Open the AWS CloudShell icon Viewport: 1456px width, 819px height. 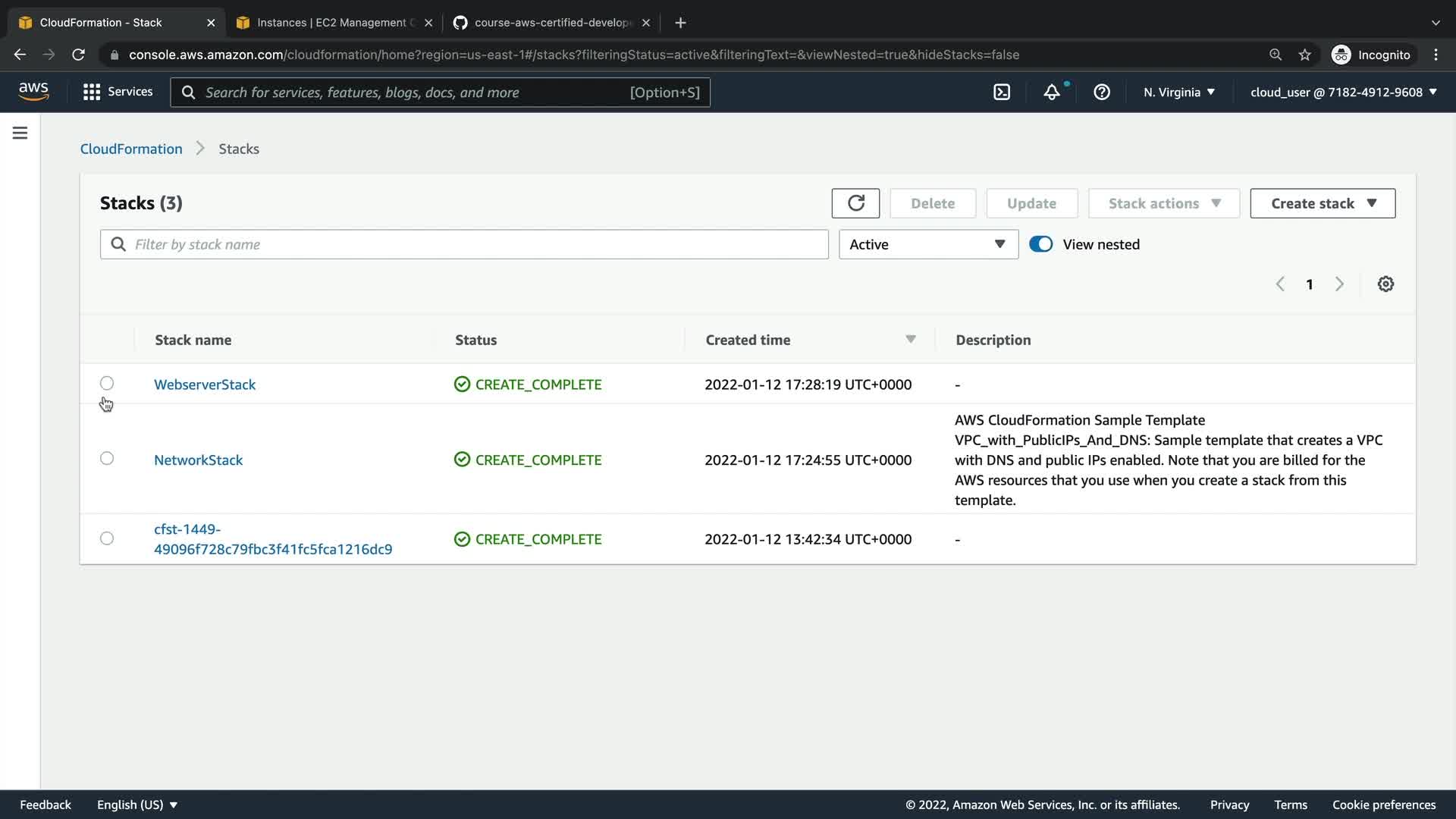pyautogui.click(x=1002, y=92)
